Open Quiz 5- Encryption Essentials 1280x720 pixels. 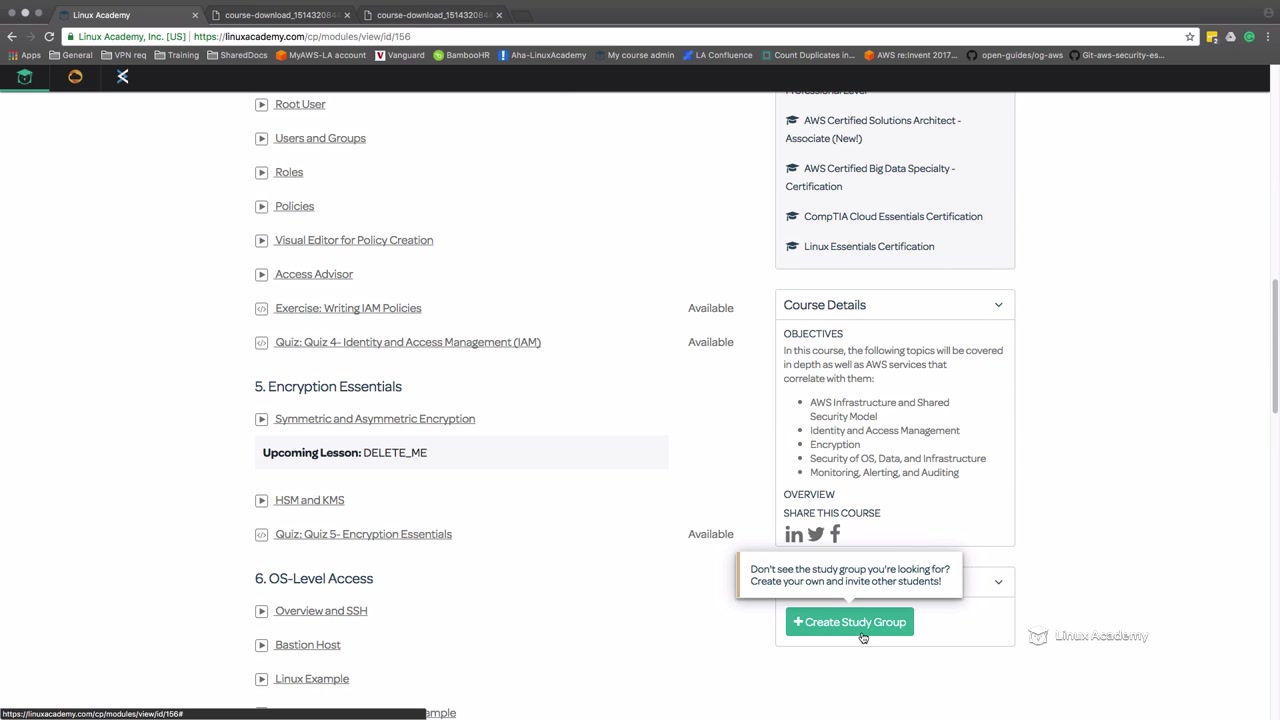tap(363, 534)
